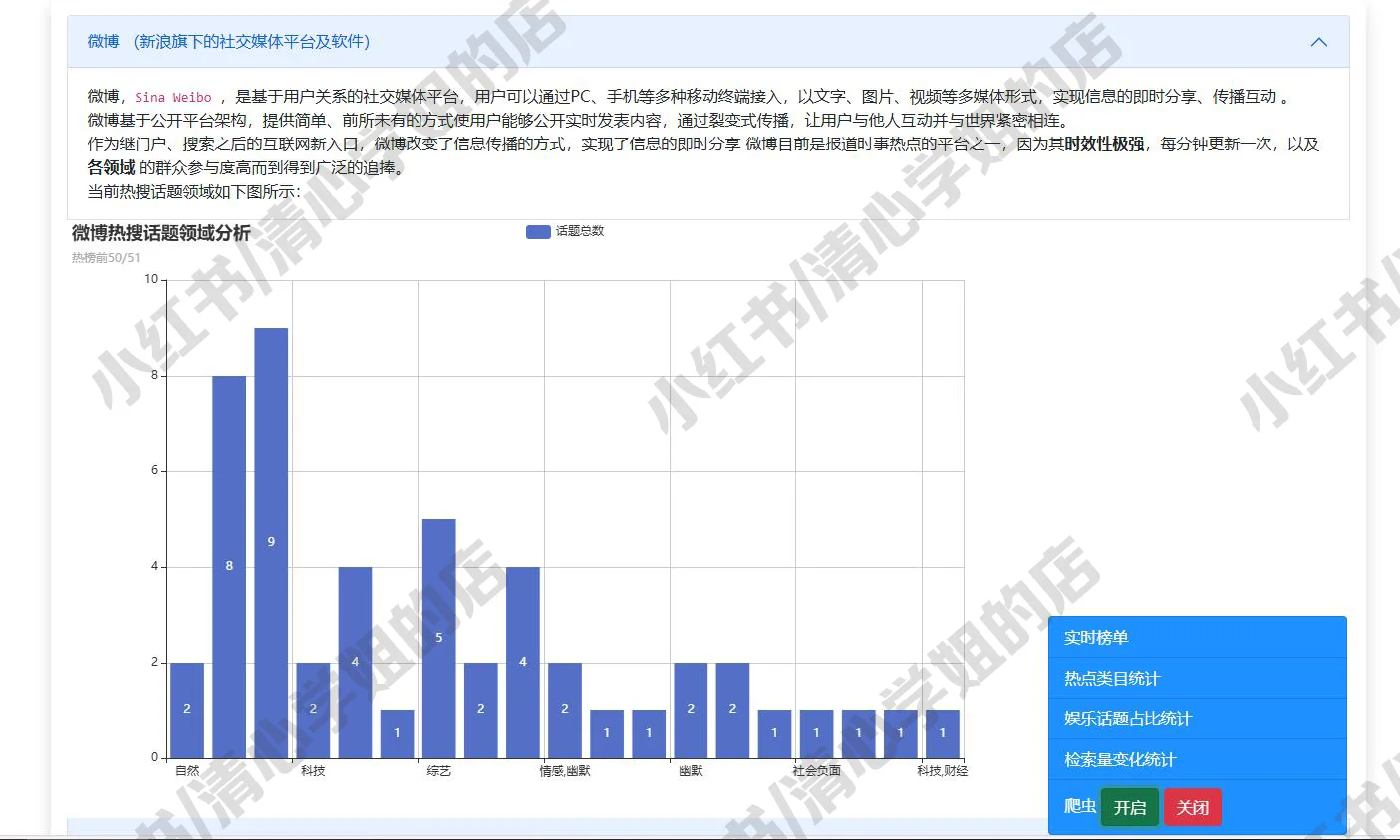Screen dimensions: 1400x840
Task: Stop the crawler with the 关闭 button
Action: 1192,807
